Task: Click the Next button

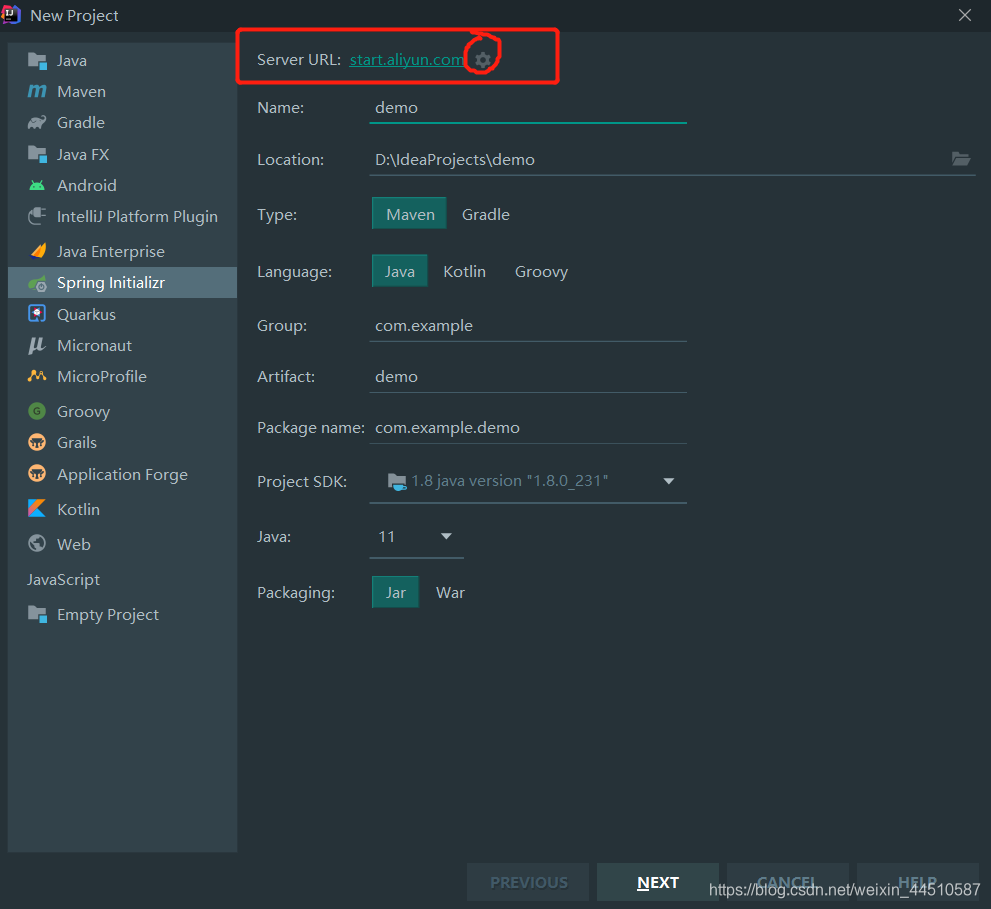Action: click(x=658, y=882)
